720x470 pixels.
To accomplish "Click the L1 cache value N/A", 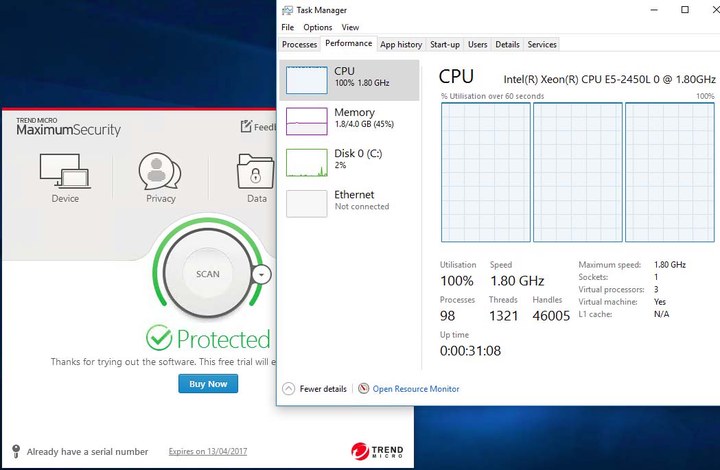I will 661,314.
